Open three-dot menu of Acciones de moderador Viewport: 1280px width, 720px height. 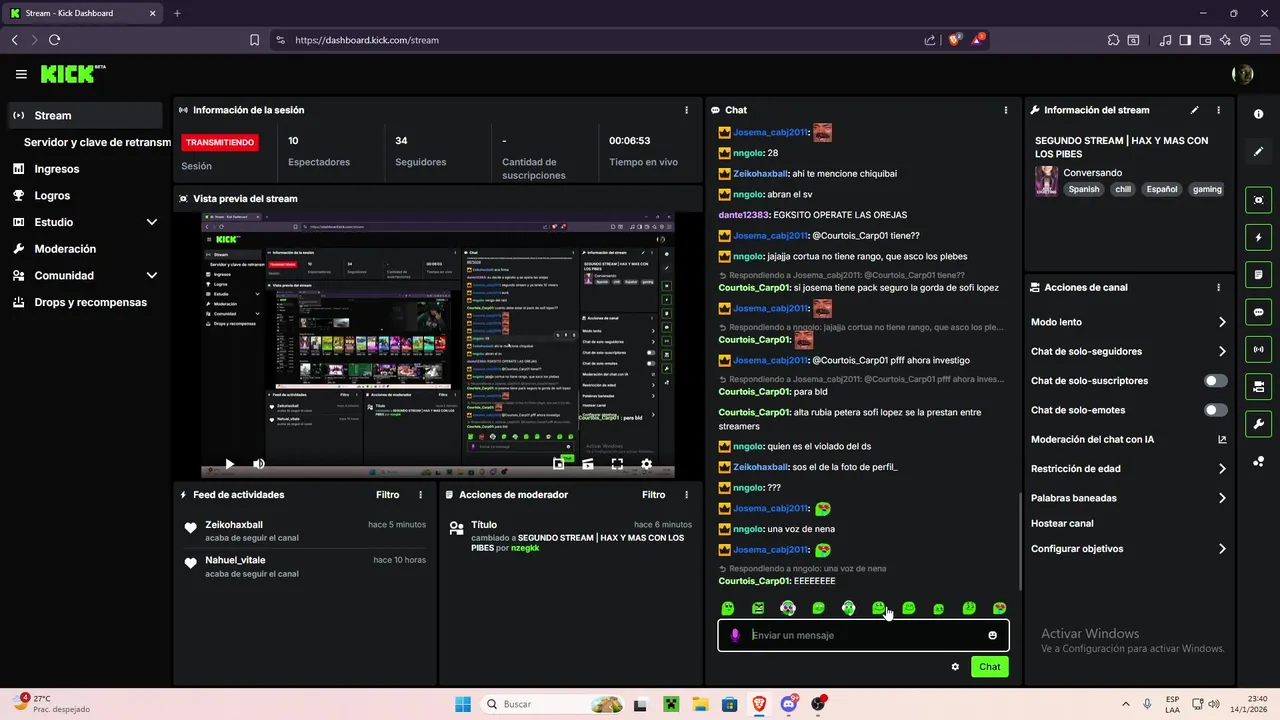point(686,495)
